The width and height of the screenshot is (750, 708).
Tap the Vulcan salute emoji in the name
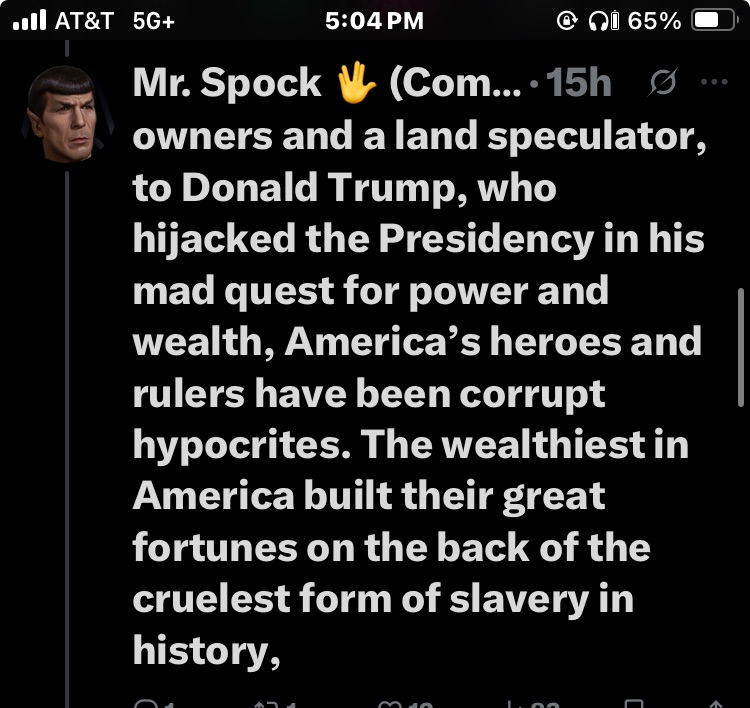[356, 84]
